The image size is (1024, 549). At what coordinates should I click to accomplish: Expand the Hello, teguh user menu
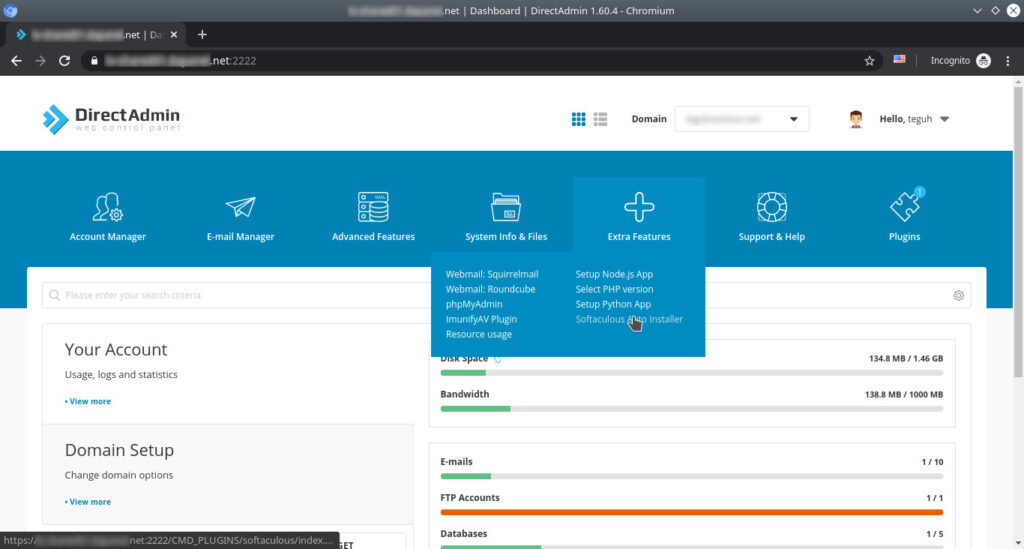tap(914, 119)
